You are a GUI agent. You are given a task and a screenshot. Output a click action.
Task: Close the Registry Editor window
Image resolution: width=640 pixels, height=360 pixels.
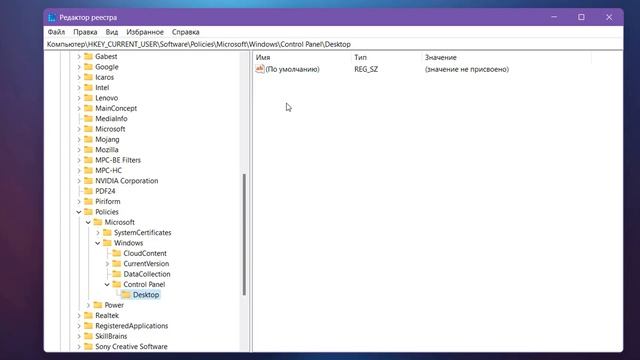(x=609, y=17)
